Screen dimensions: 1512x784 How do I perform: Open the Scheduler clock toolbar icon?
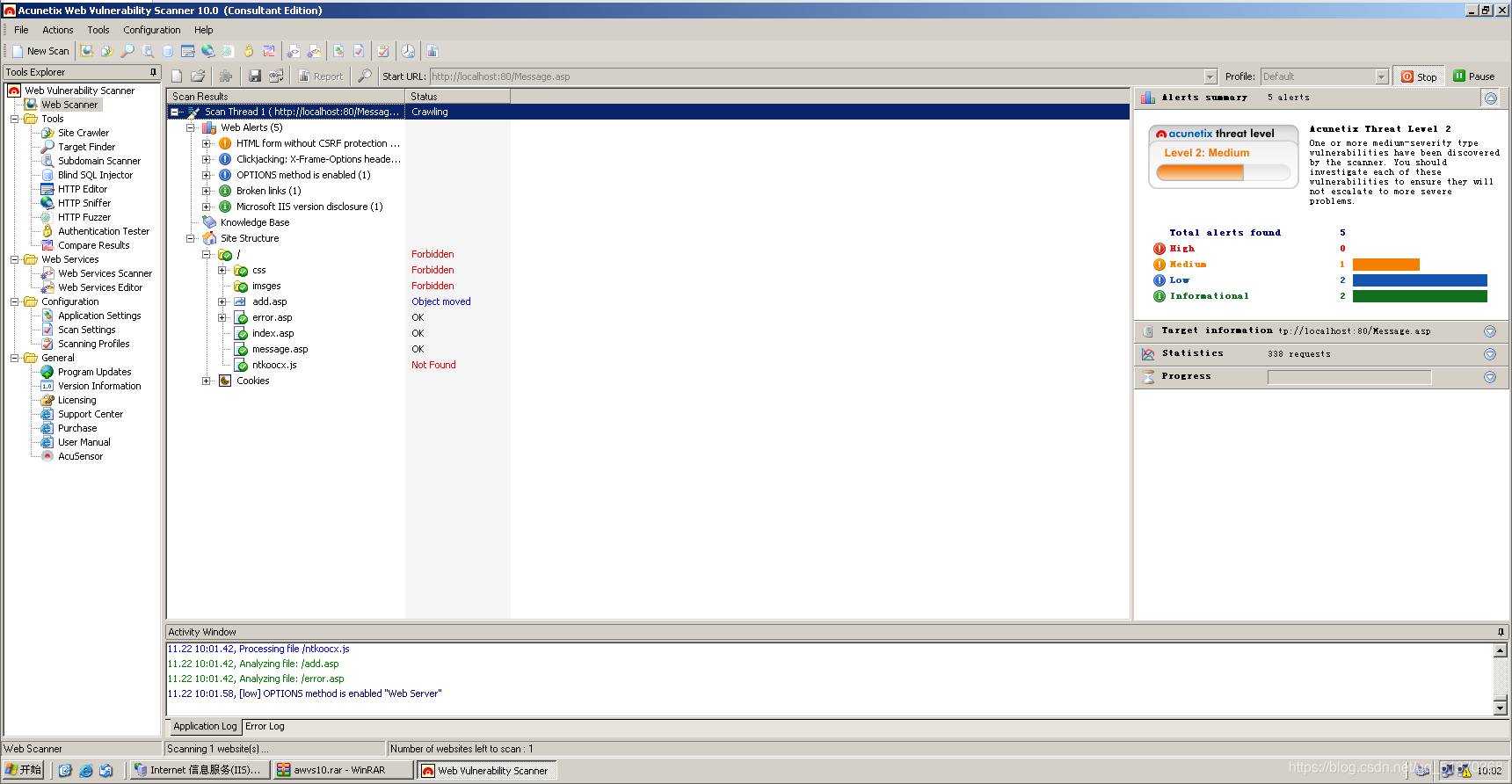tap(408, 51)
